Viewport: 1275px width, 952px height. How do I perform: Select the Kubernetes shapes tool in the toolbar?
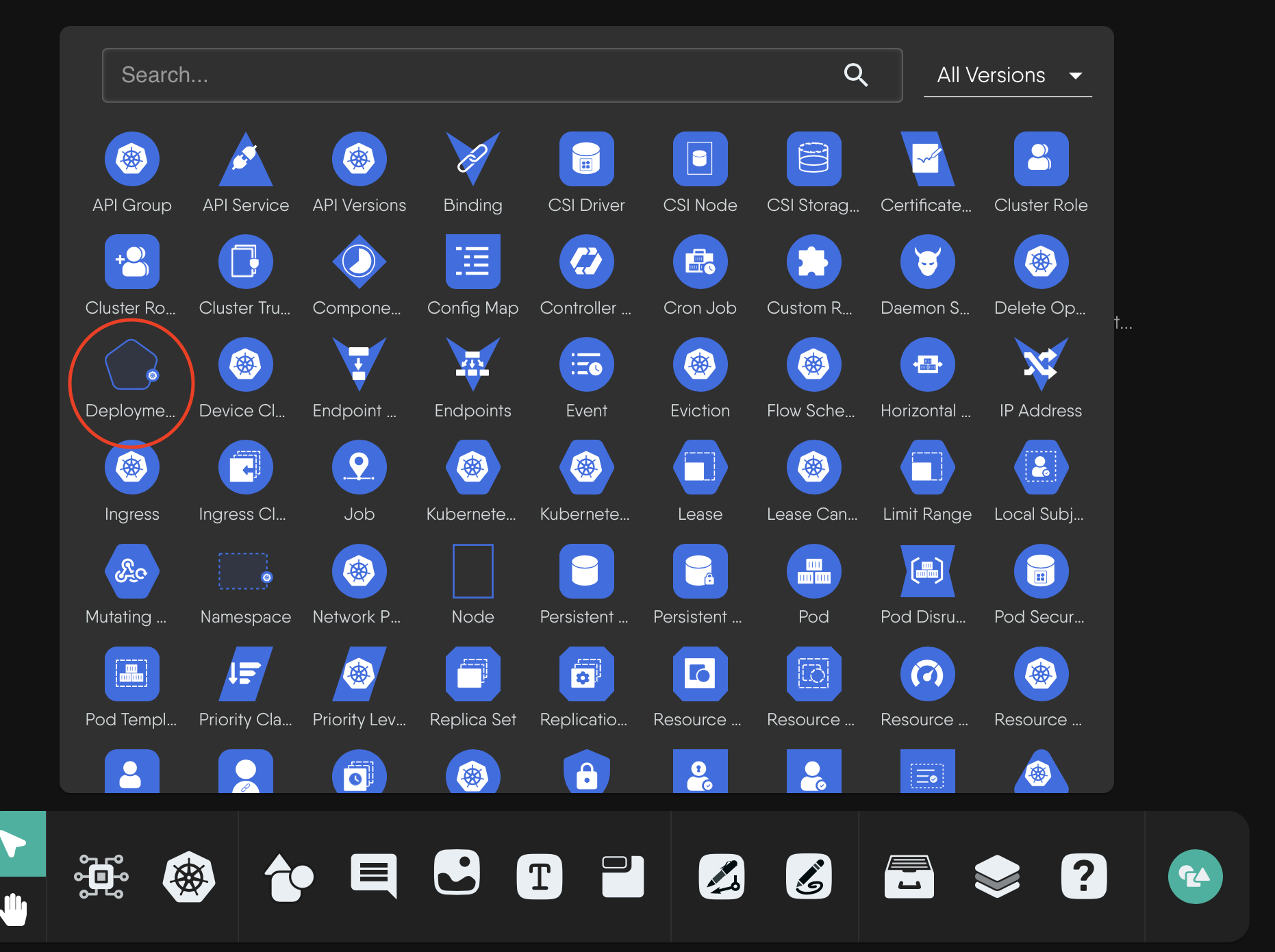[190, 877]
